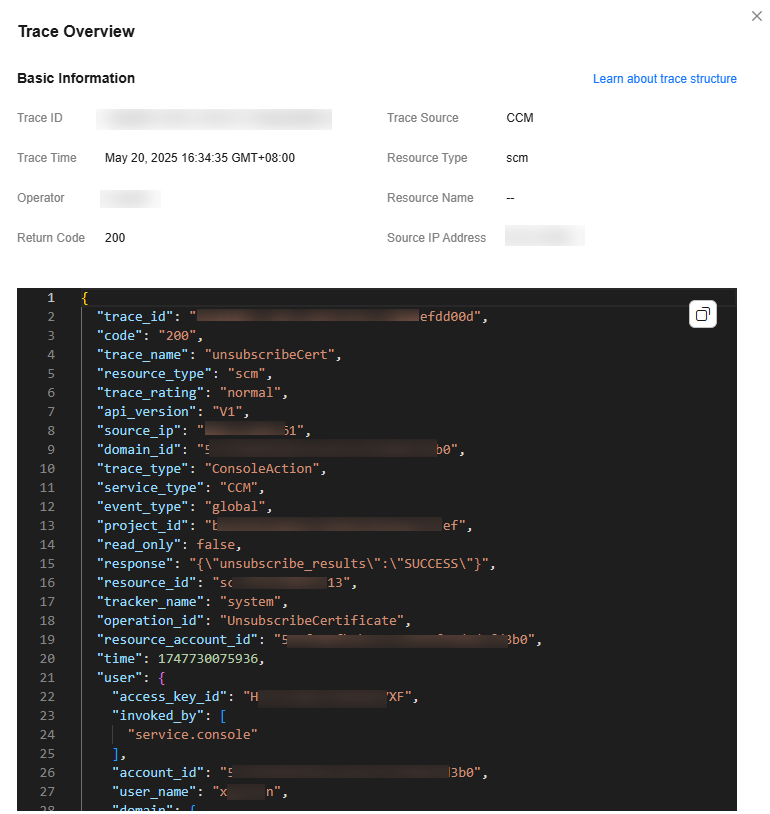Copy the trace JSON with the copy icon
770x814 pixels.
point(703,315)
